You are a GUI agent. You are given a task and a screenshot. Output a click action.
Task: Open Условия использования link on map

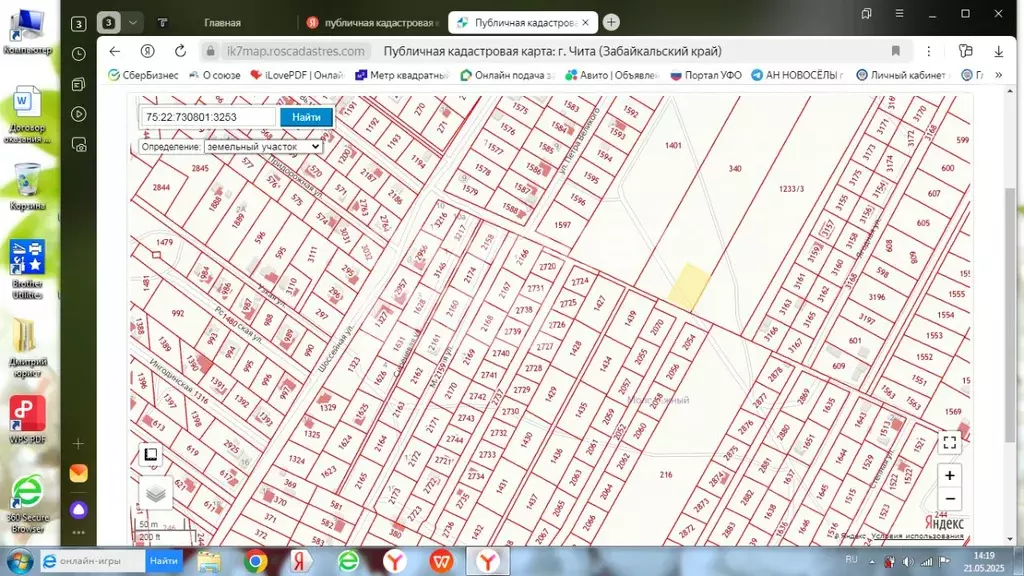click(x=917, y=536)
